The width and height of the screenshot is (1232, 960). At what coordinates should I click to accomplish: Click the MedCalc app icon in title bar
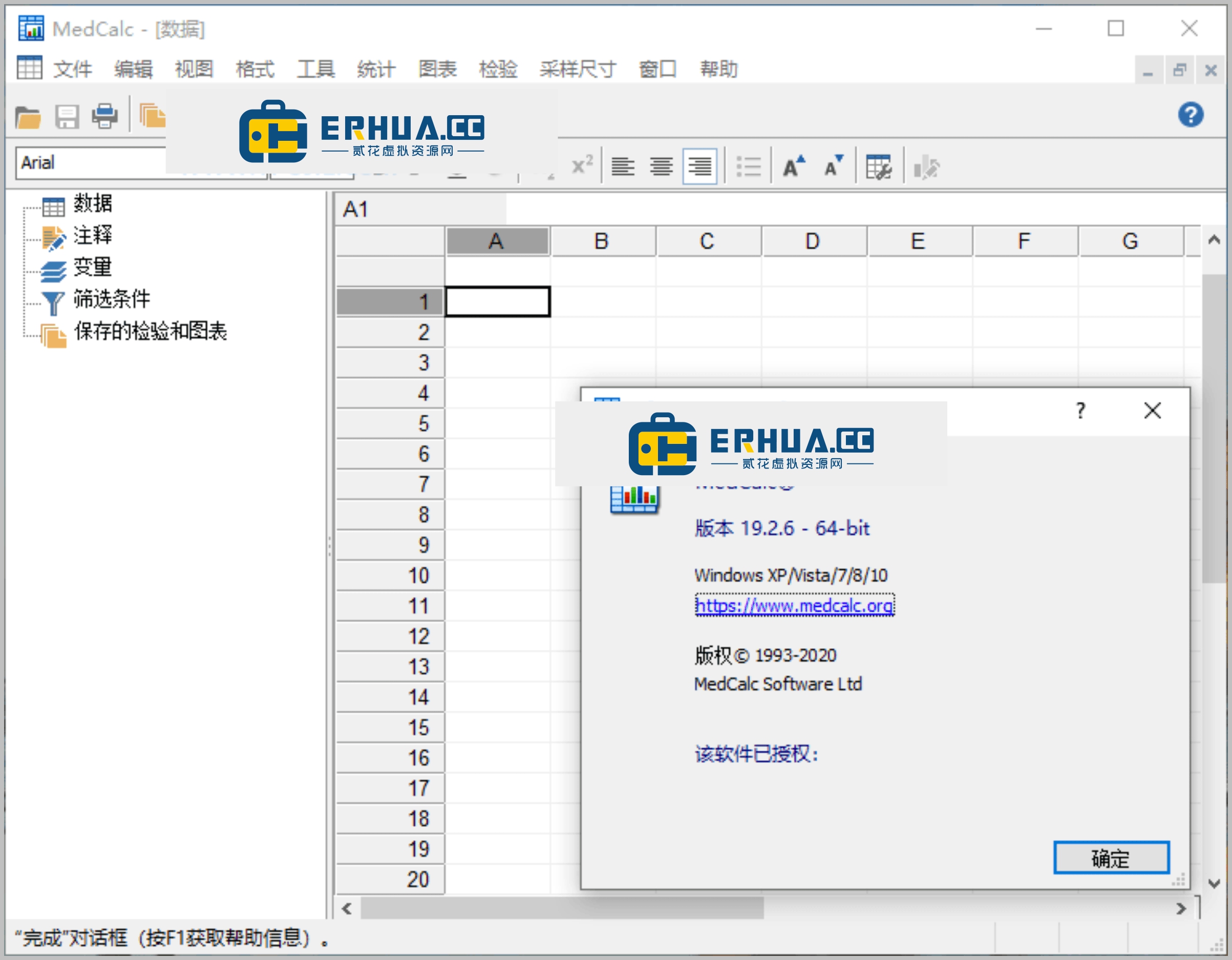30,28
